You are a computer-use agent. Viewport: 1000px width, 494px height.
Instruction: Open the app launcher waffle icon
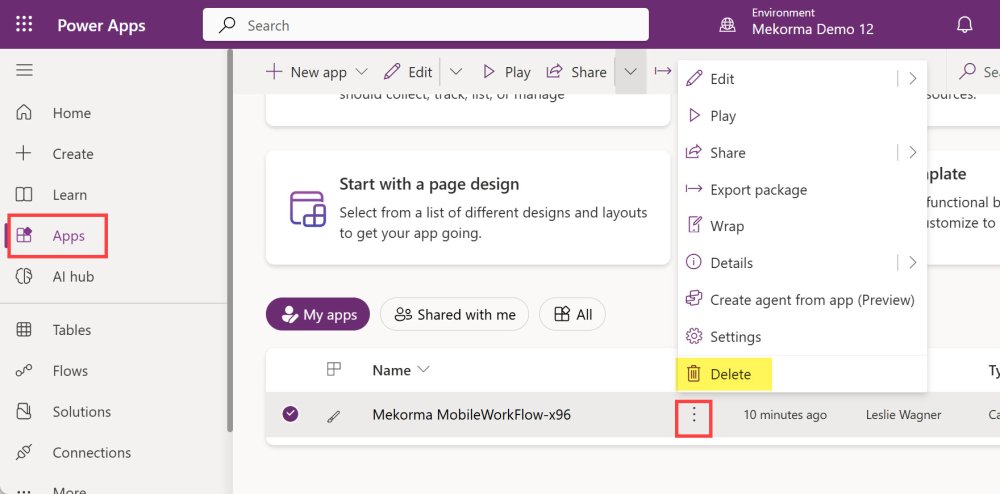click(24, 25)
